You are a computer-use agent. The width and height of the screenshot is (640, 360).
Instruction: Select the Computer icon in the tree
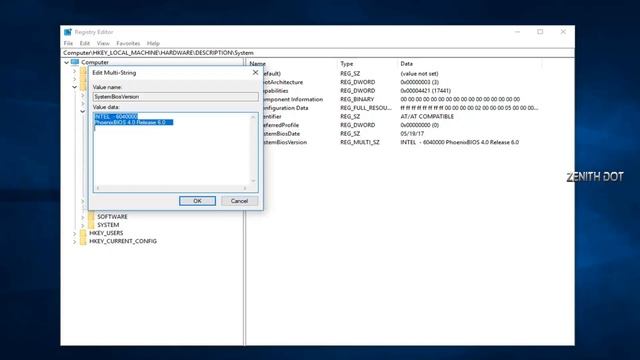coord(75,62)
